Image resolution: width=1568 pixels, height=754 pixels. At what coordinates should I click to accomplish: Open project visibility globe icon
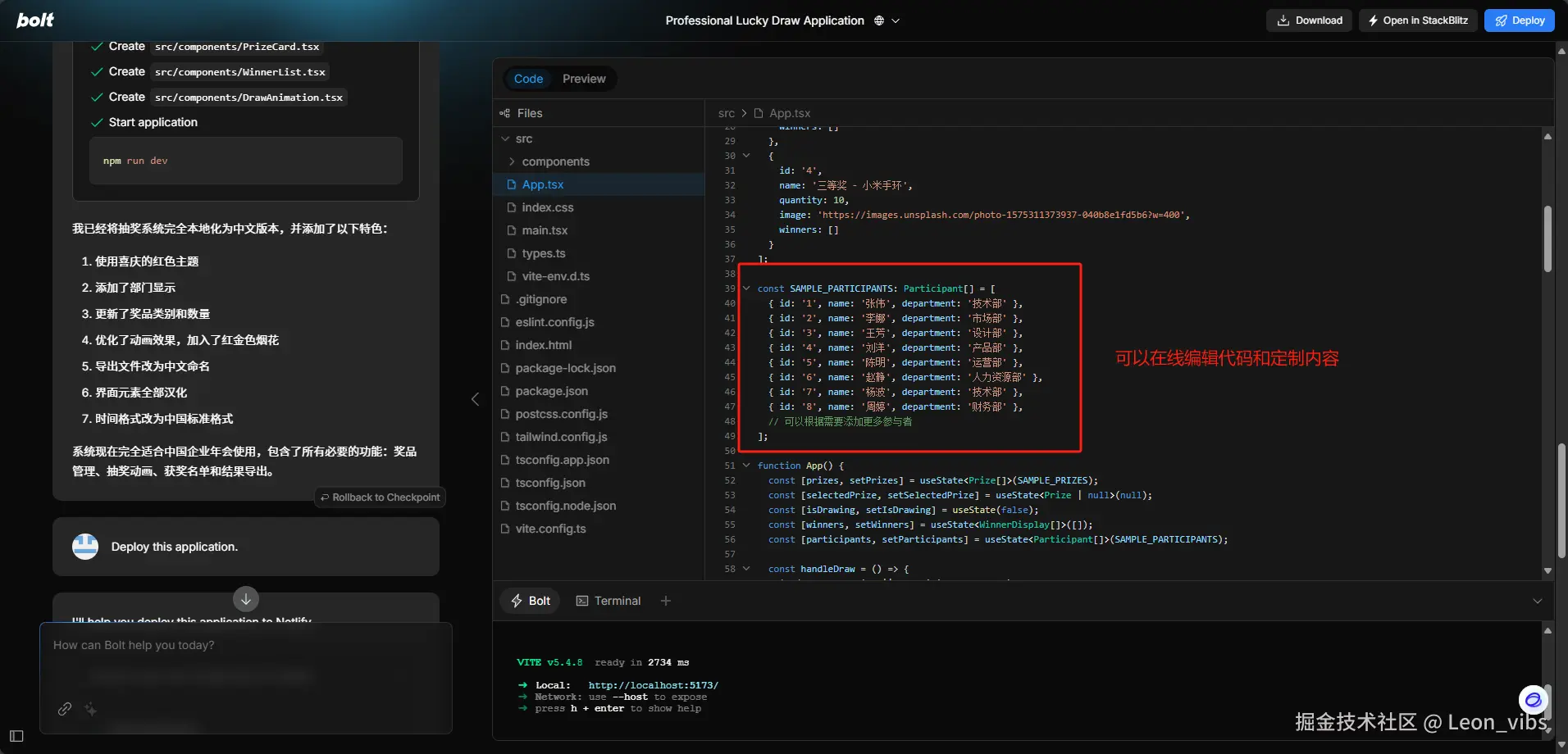(x=879, y=20)
